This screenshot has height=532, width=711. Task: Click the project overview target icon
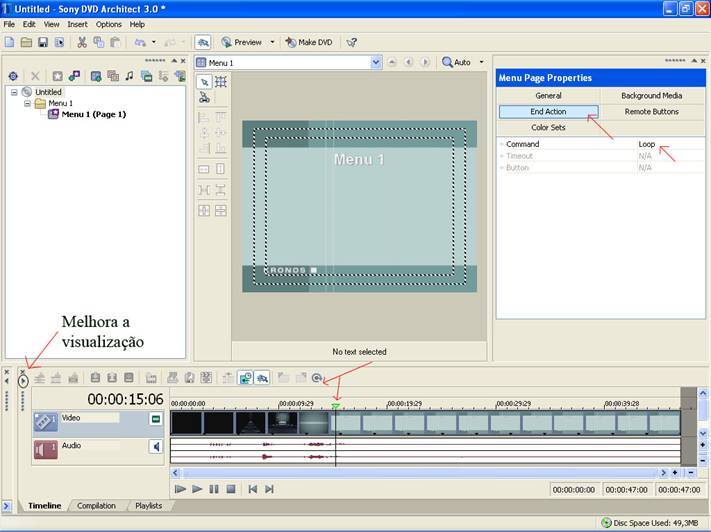13,76
